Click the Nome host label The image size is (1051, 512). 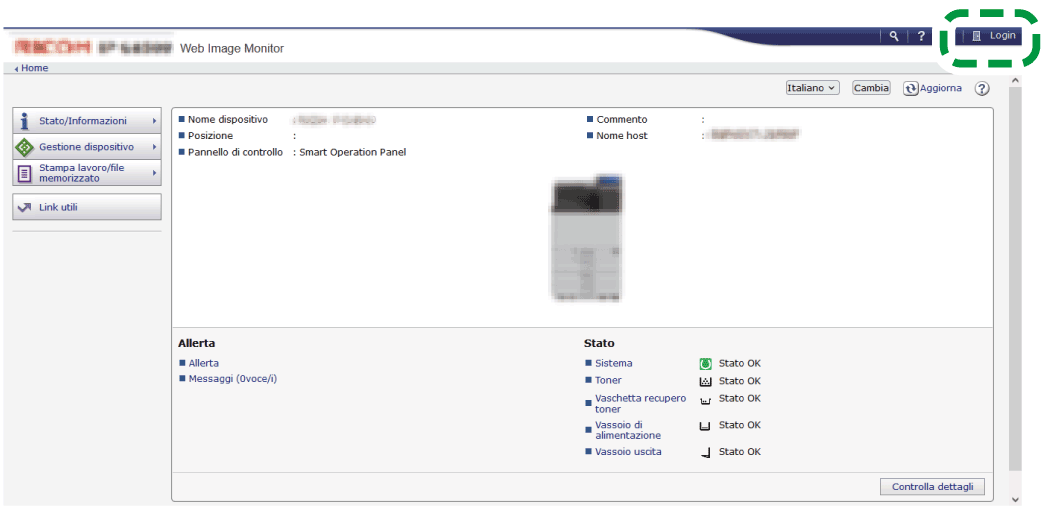tap(622, 135)
